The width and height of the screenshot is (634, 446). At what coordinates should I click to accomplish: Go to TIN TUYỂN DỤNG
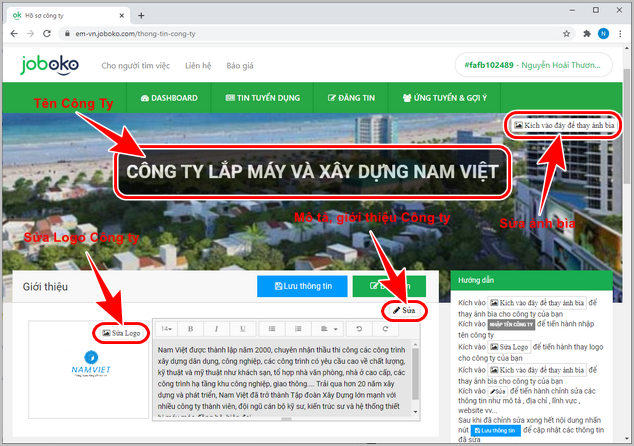[262, 98]
